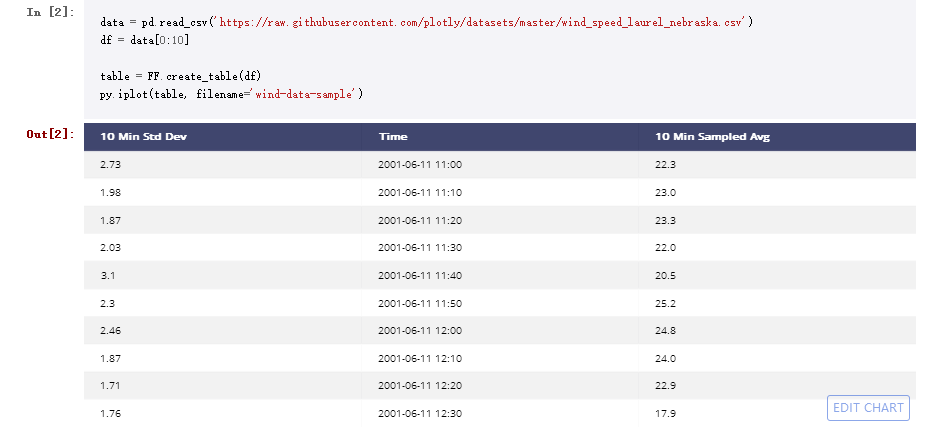Click the line 'table = FF.create_table(df)'
Screen dimensions: 931x430
[x=180, y=76]
